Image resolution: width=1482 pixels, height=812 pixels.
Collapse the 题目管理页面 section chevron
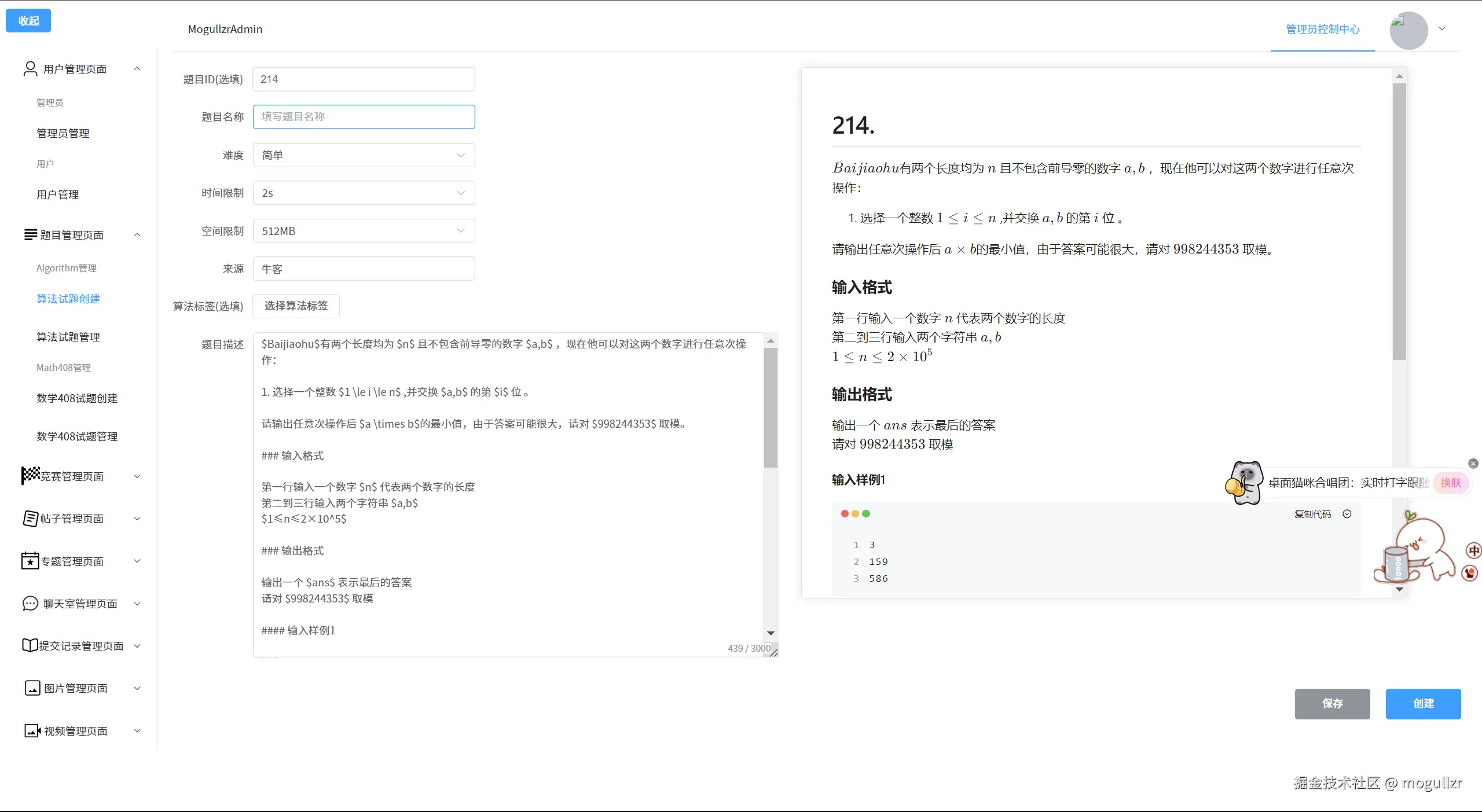pos(137,235)
